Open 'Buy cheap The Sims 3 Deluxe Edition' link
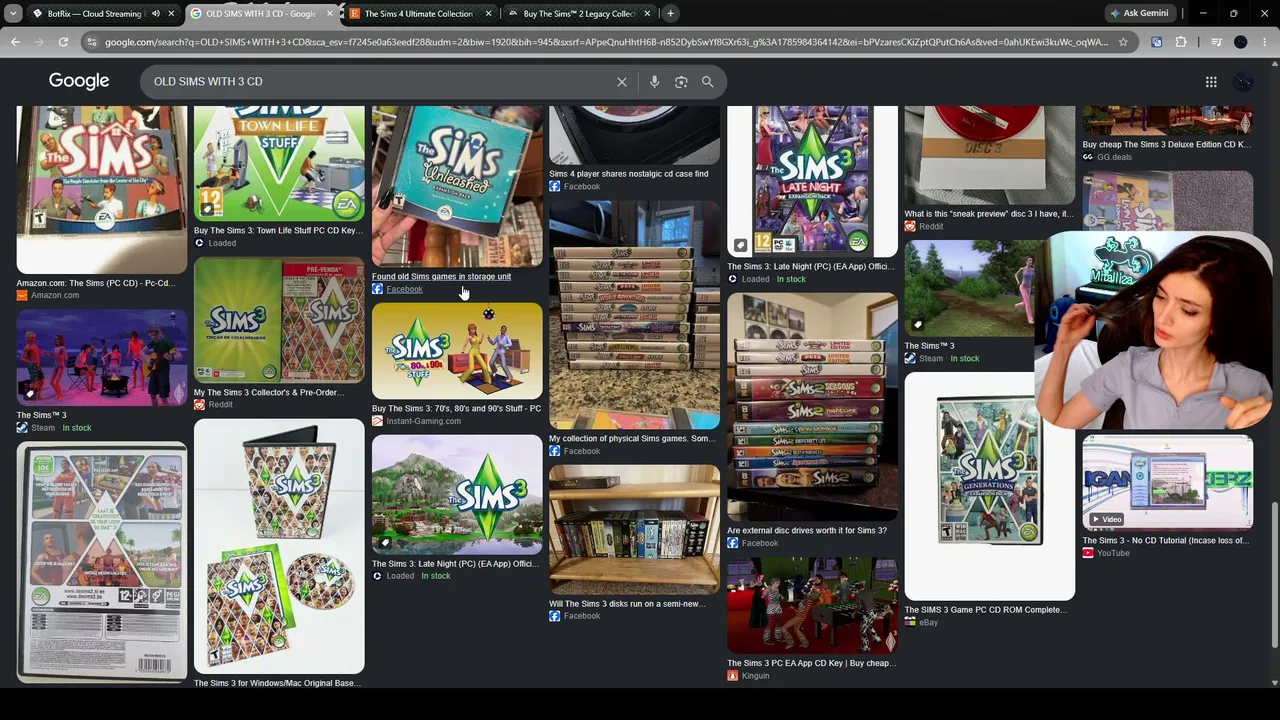This screenshot has height=720, width=1280. click(x=1166, y=145)
